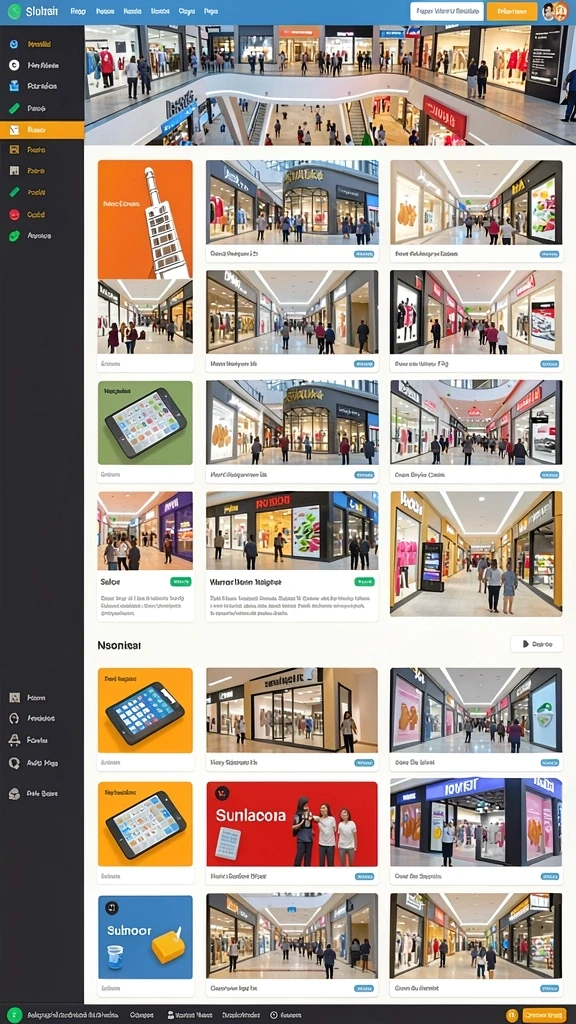Image resolution: width=576 pixels, height=1024 pixels.
Task: Click the green circle icon in the bottom bar
Action: click(14, 1015)
